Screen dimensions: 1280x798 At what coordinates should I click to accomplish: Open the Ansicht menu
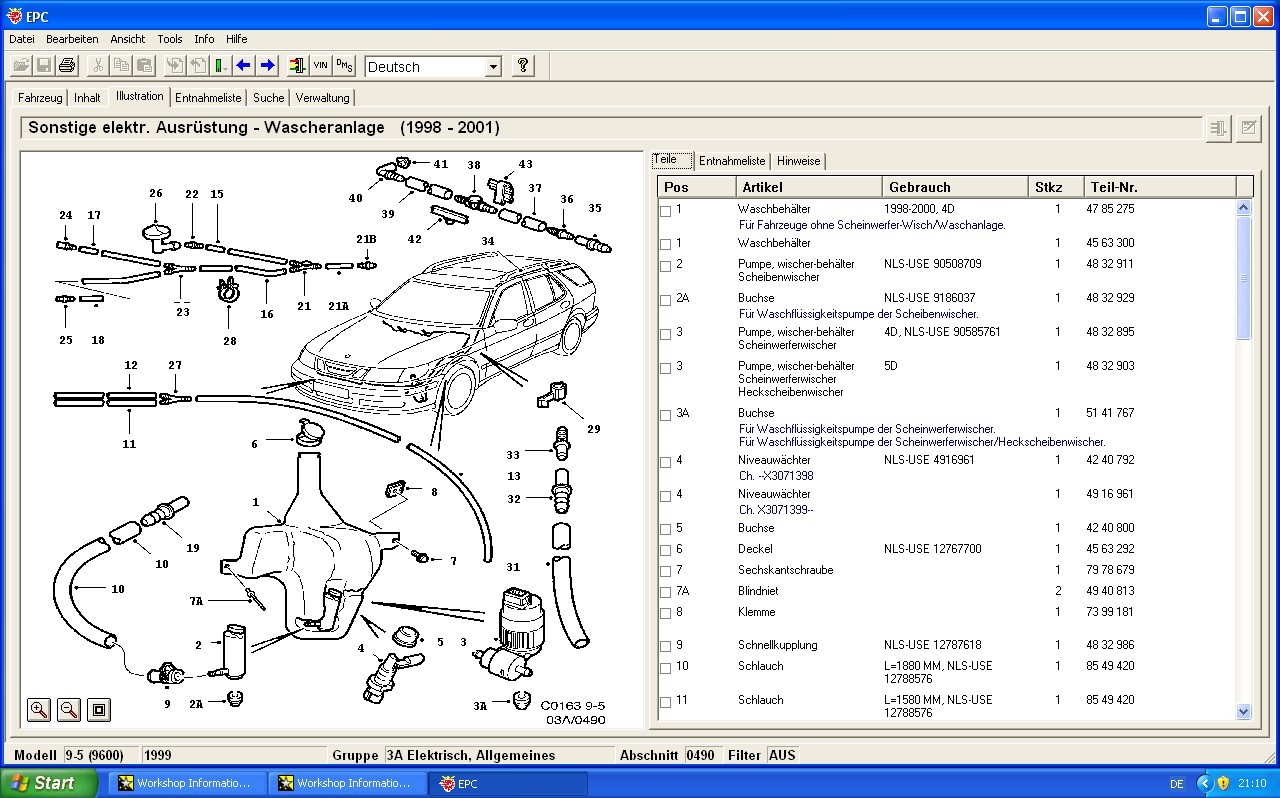128,39
